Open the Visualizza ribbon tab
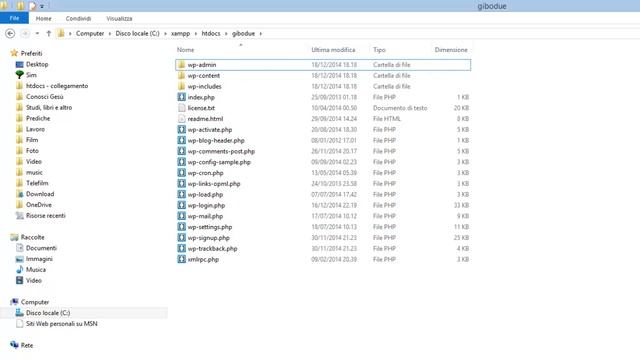The width and height of the screenshot is (640, 360). [x=119, y=18]
